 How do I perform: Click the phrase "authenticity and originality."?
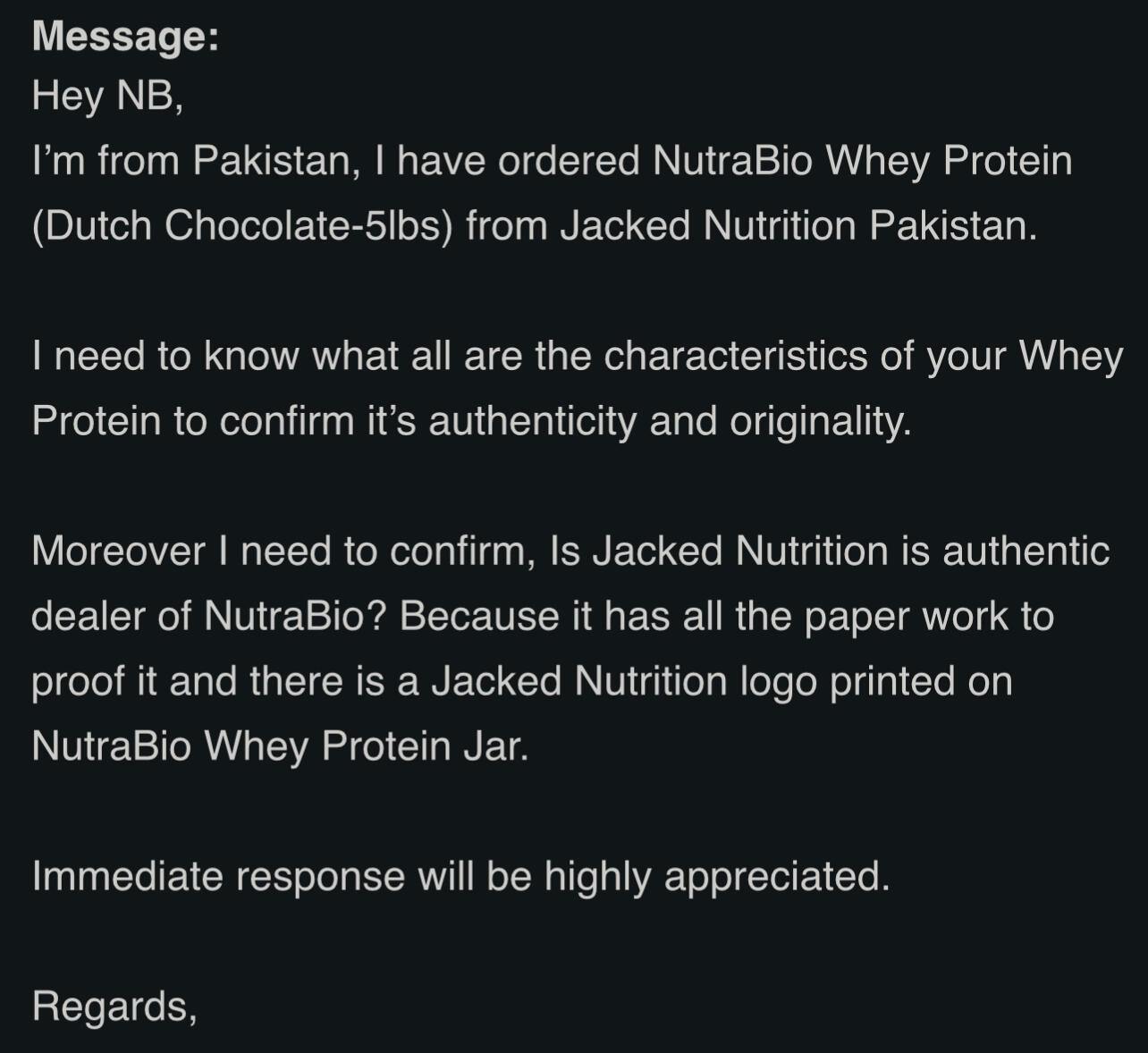coord(670,421)
